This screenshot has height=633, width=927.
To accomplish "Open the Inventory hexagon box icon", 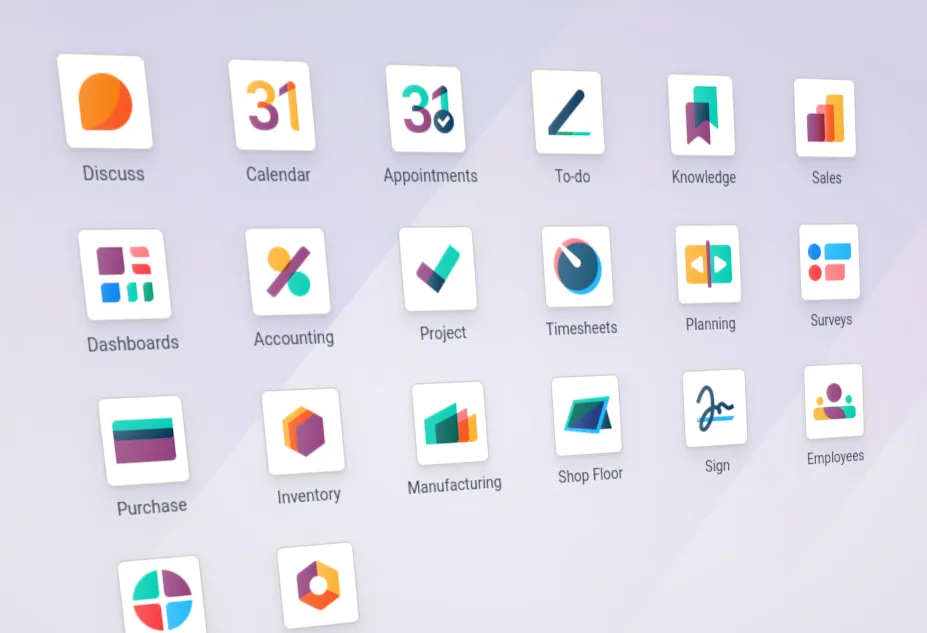I will 303,431.
